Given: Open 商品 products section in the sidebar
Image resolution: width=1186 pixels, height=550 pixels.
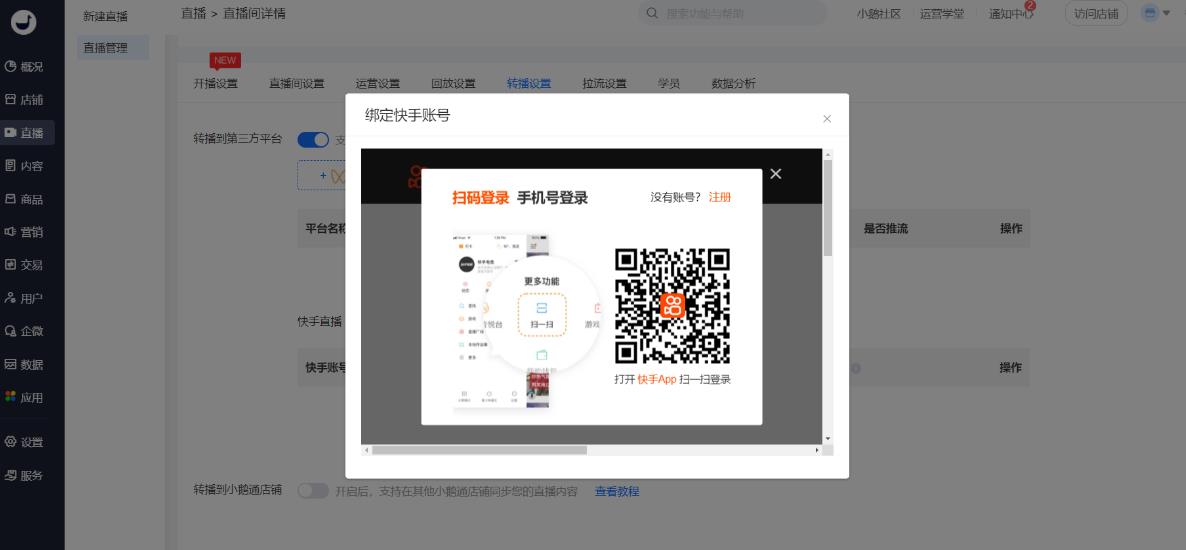Looking at the screenshot, I should [24, 199].
